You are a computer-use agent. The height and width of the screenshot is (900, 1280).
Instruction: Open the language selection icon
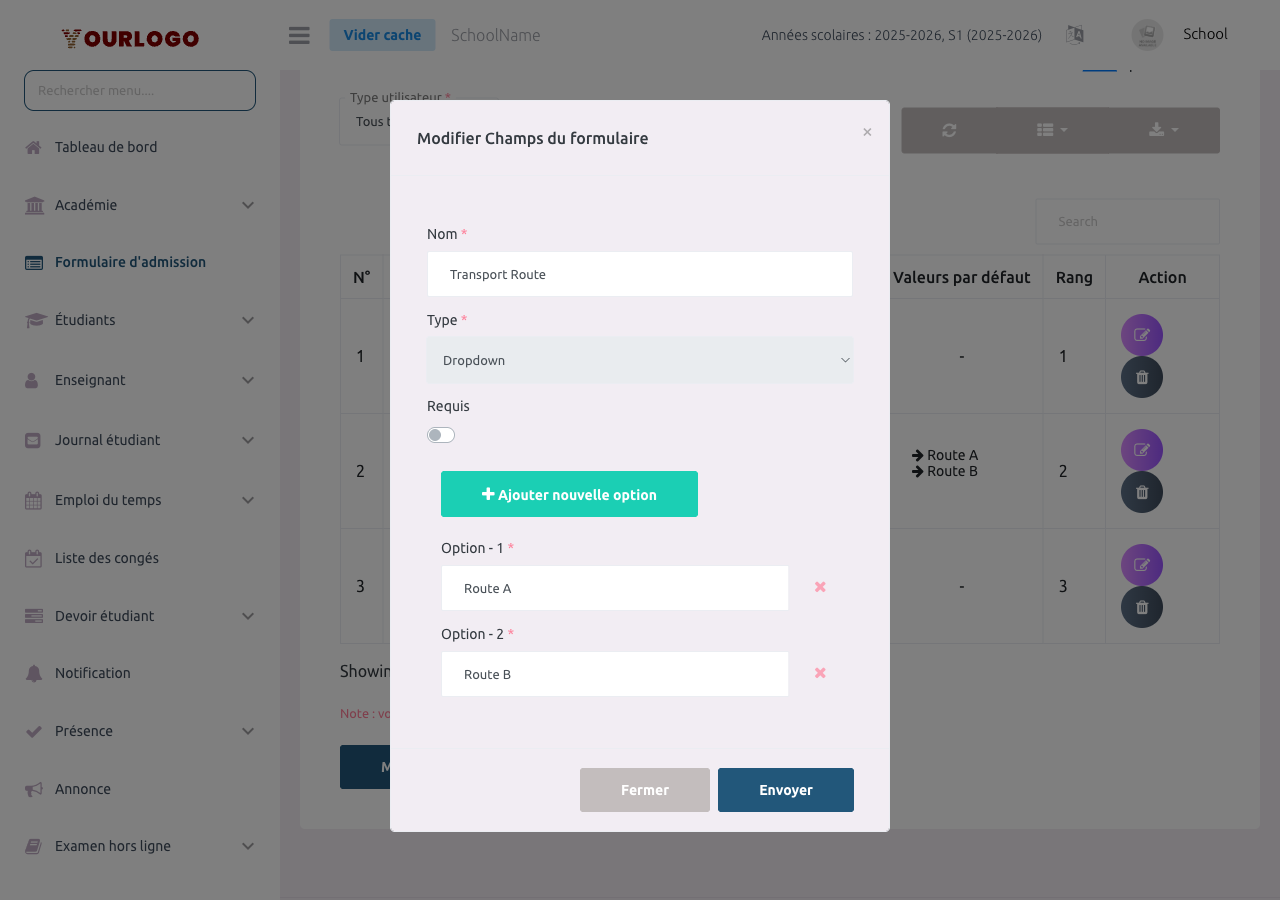pos(1074,34)
